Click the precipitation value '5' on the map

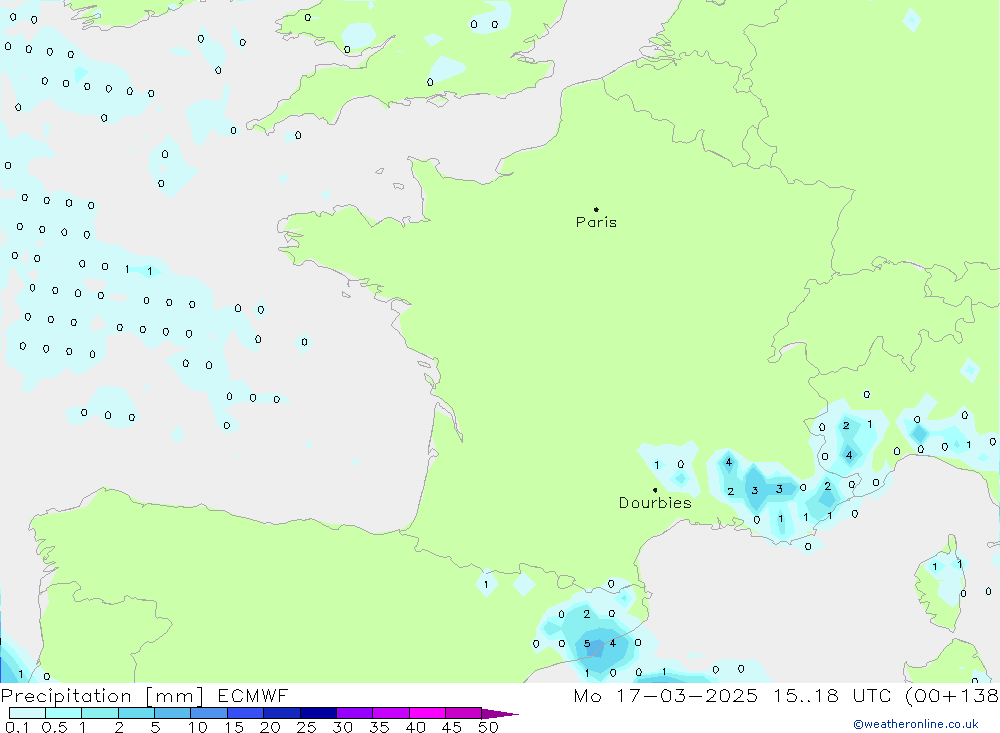pyautogui.click(x=587, y=644)
